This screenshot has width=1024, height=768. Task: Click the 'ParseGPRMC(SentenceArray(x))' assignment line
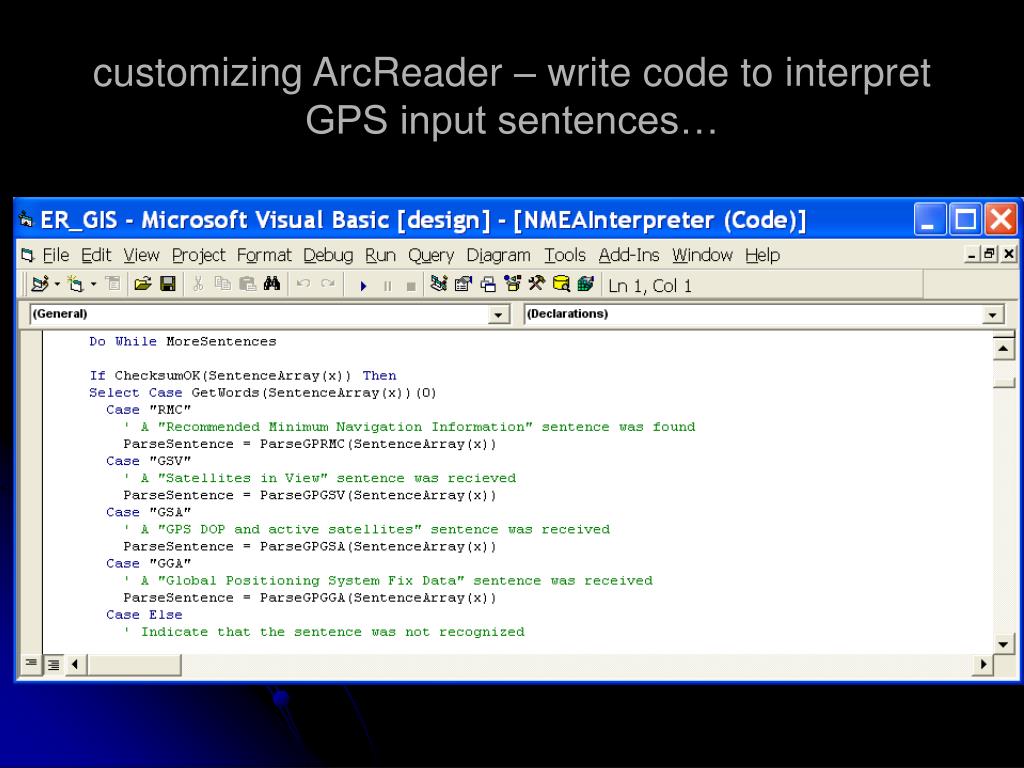310,444
